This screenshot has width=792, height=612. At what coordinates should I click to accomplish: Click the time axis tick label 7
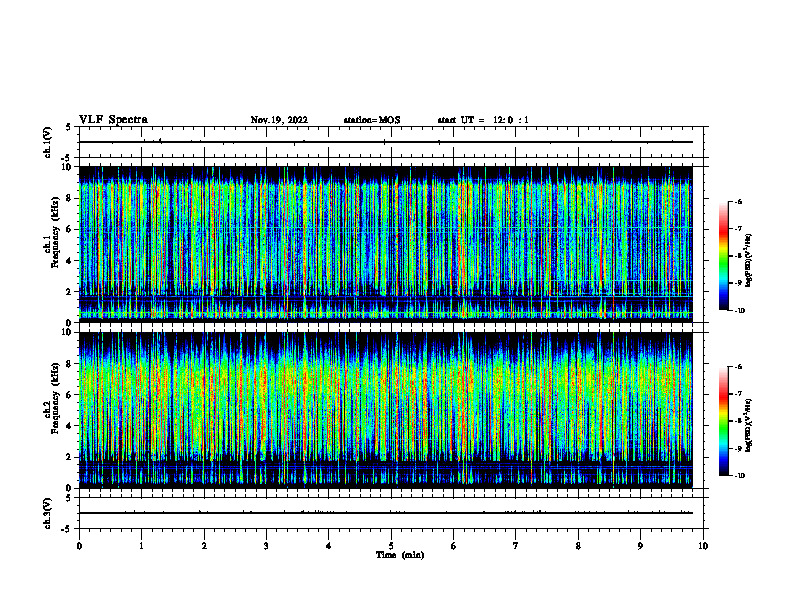click(516, 546)
